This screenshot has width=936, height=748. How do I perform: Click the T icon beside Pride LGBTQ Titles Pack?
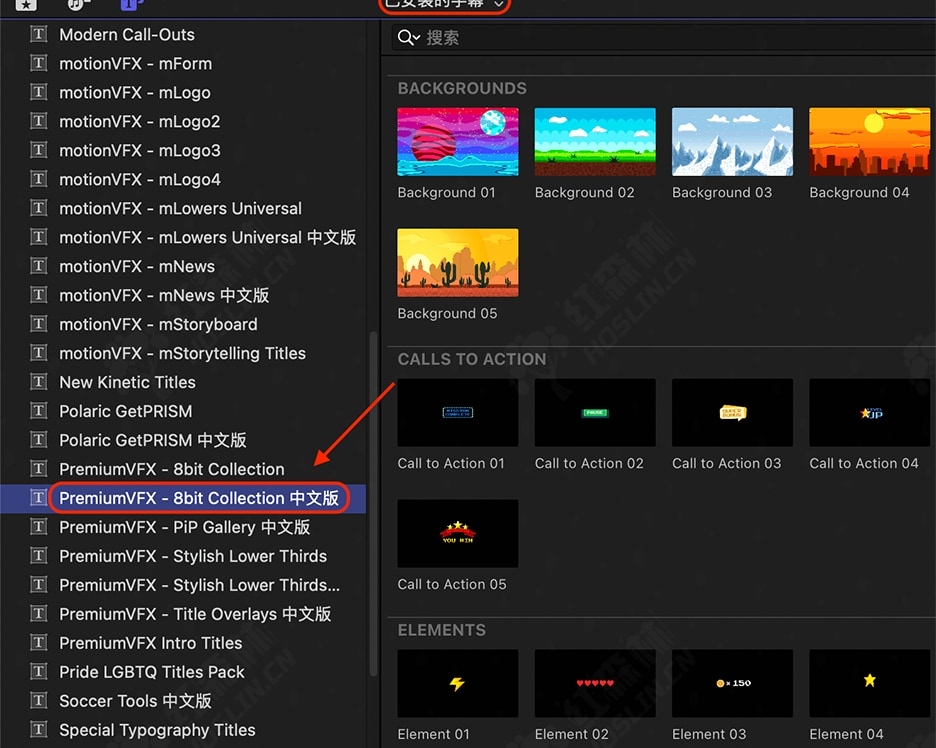pyautogui.click(x=39, y=672)
